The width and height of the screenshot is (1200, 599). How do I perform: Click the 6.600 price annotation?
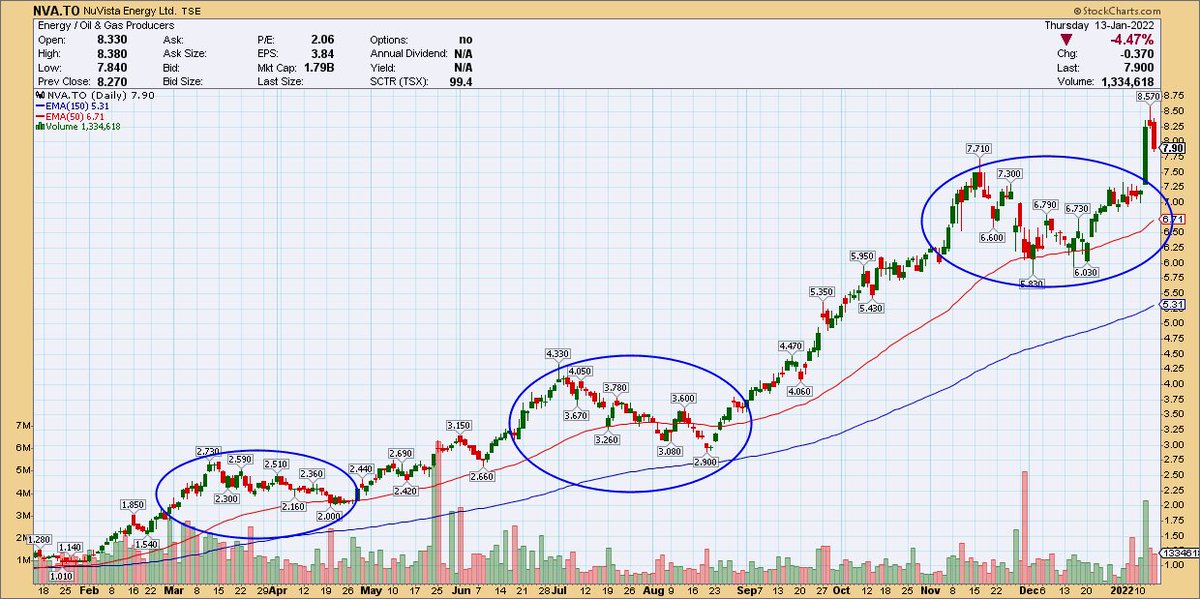tap(992, 237)
